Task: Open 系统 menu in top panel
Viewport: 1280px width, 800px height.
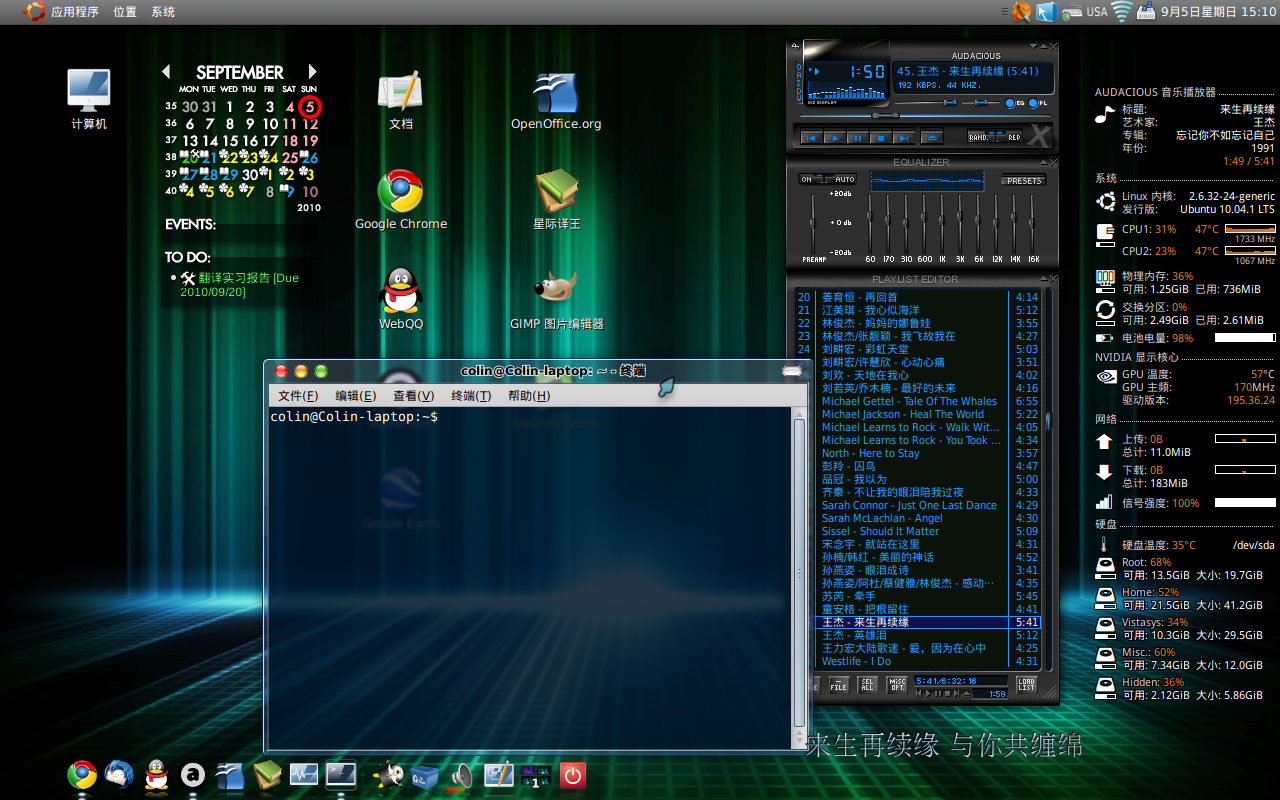Action: (163, 12)
